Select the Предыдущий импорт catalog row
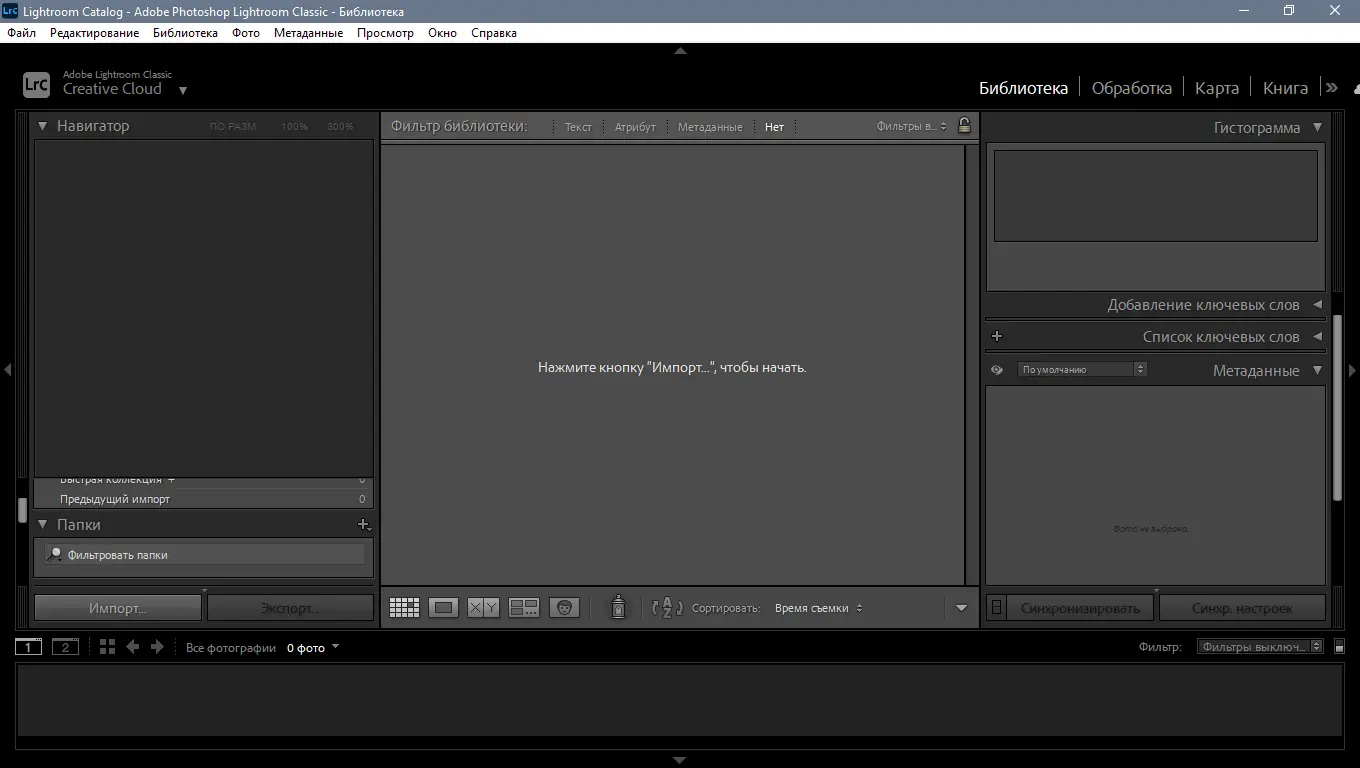Image resolution: width=1360 pixels, height=768 pixels. pyautogui.click(x=204, y=499)
